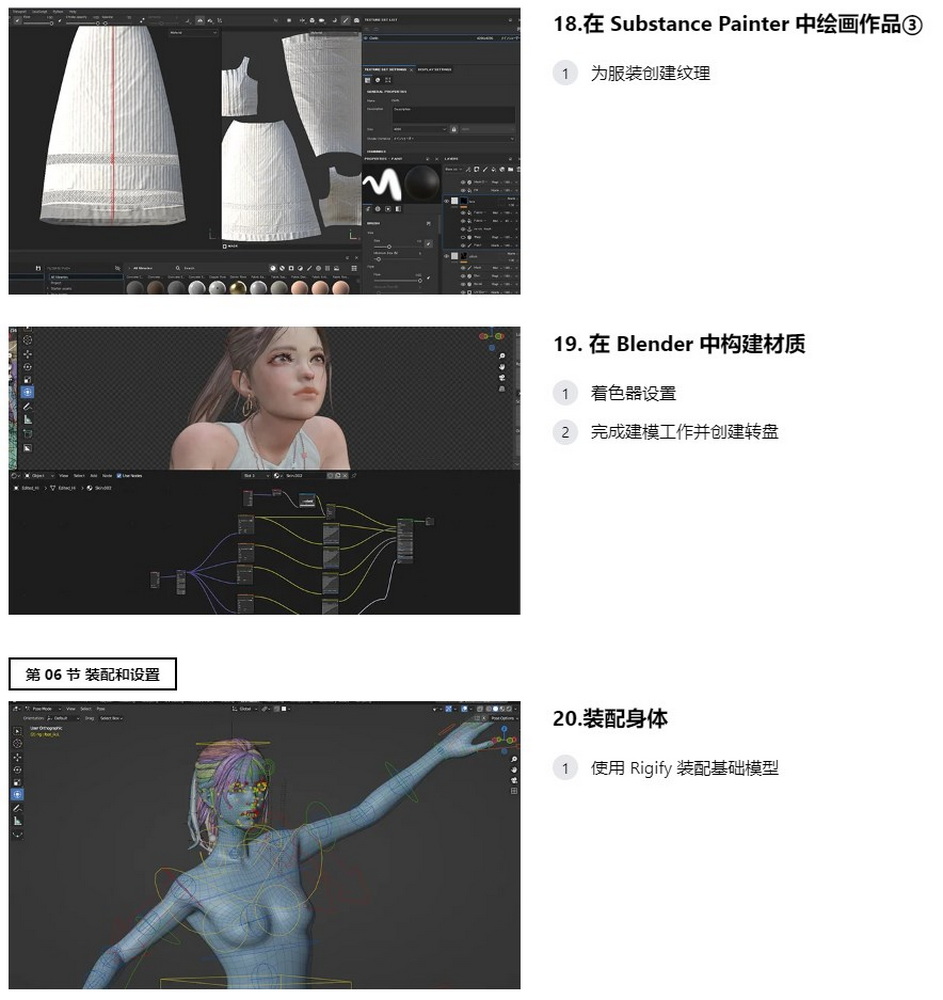Select Move tool in Blender material screenshot
943x1000 pixels.
27,354
